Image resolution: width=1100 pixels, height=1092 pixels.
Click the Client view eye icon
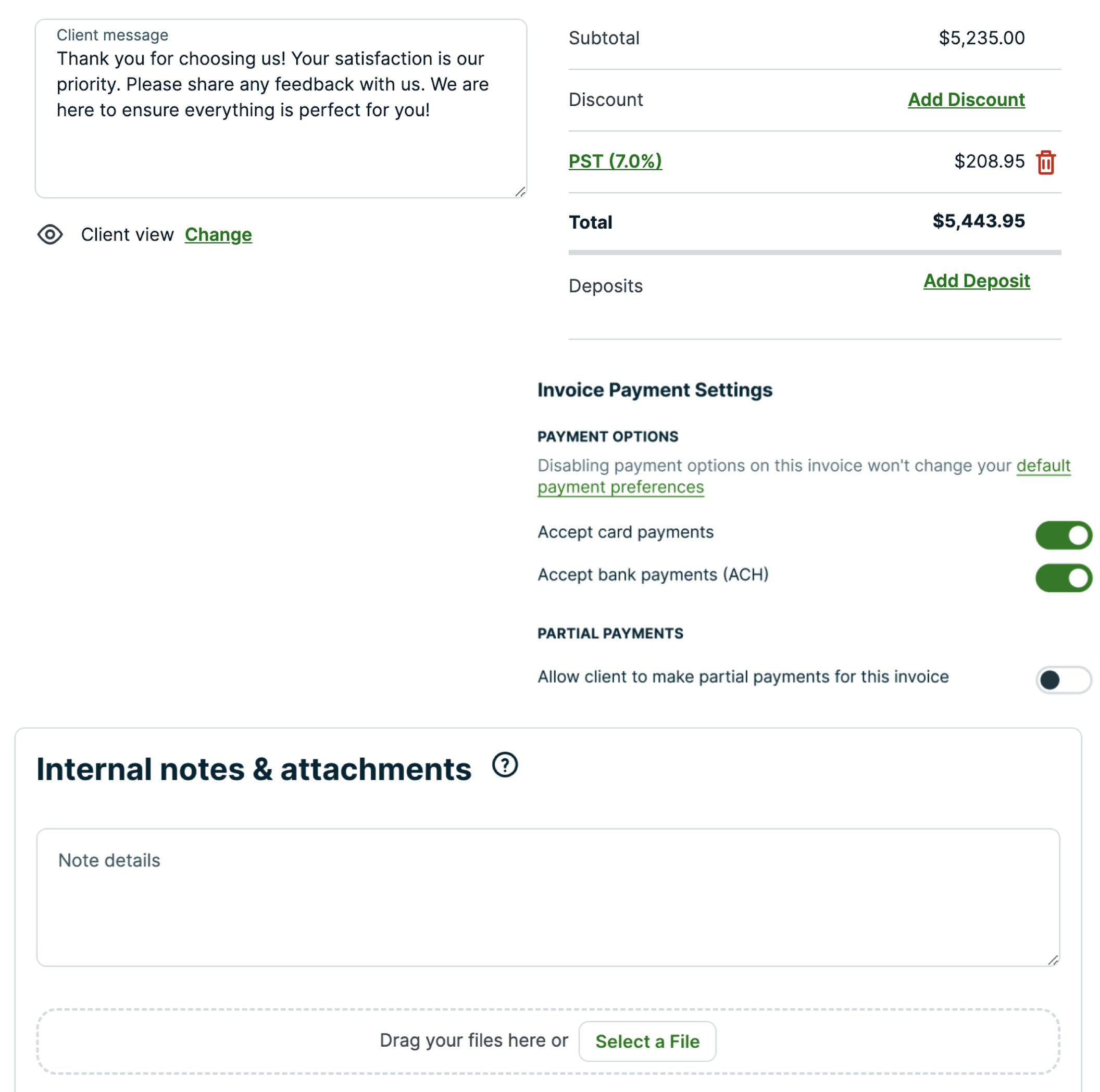50,234
